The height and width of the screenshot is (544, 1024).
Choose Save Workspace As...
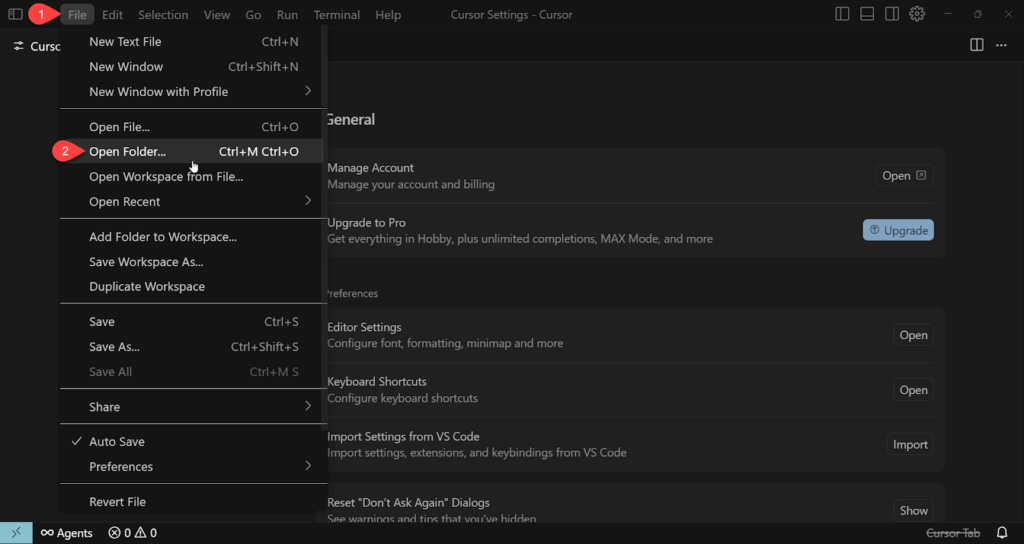tap(191, 262)
